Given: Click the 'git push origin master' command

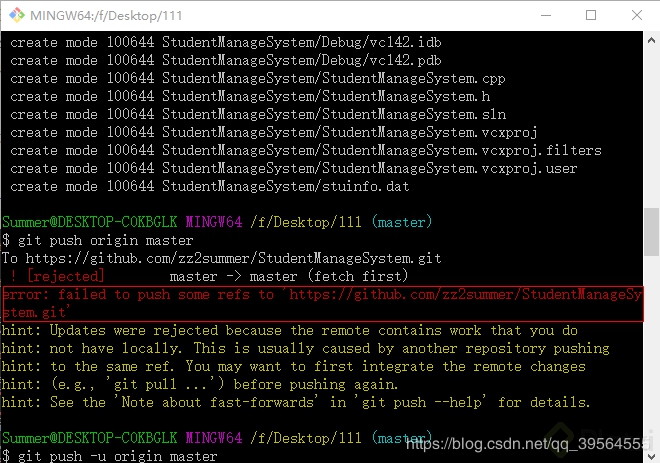Looking at the screenshot, I should [x=105, y=240].
